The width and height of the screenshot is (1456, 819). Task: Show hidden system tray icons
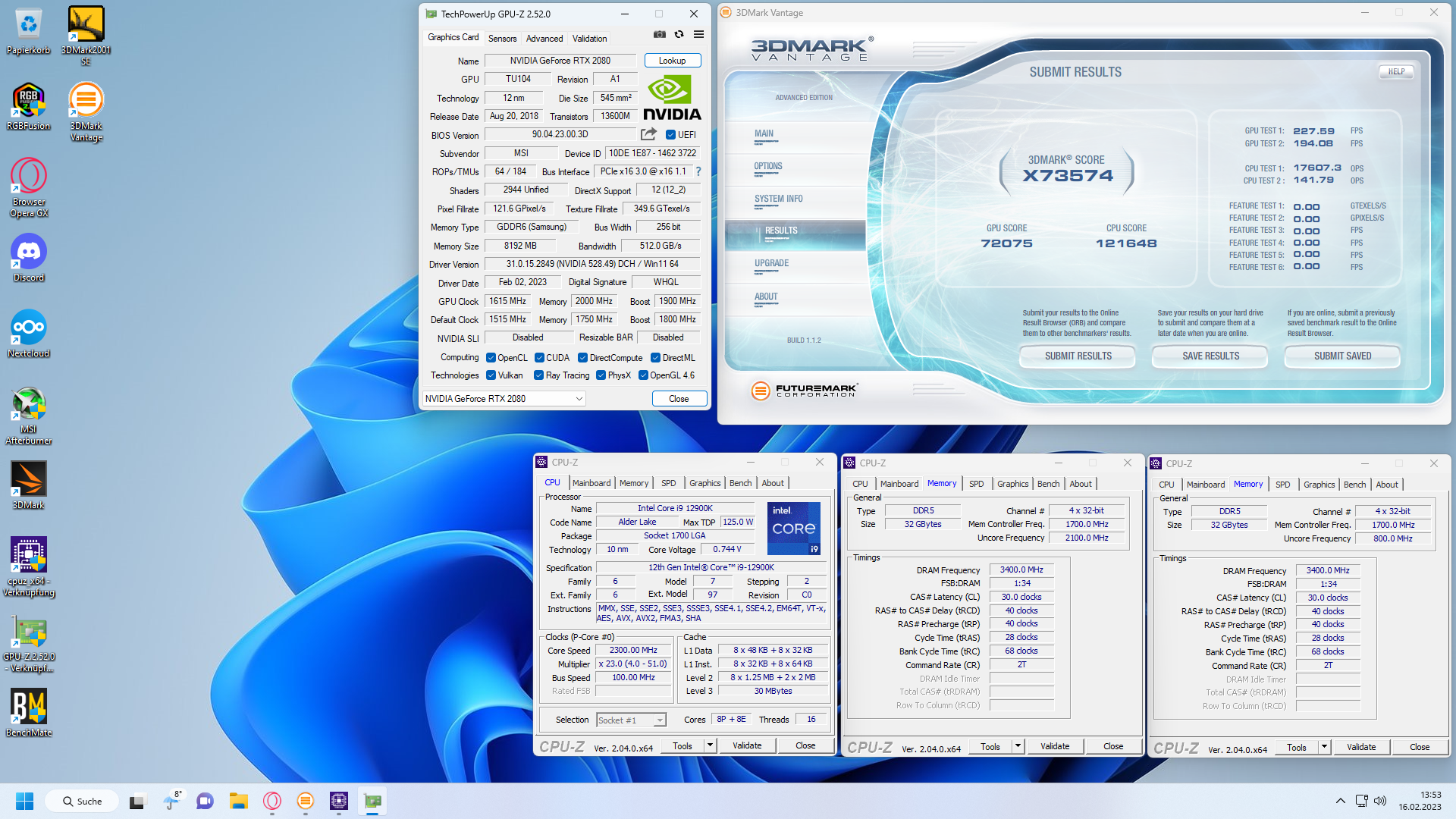[1340, 801]
